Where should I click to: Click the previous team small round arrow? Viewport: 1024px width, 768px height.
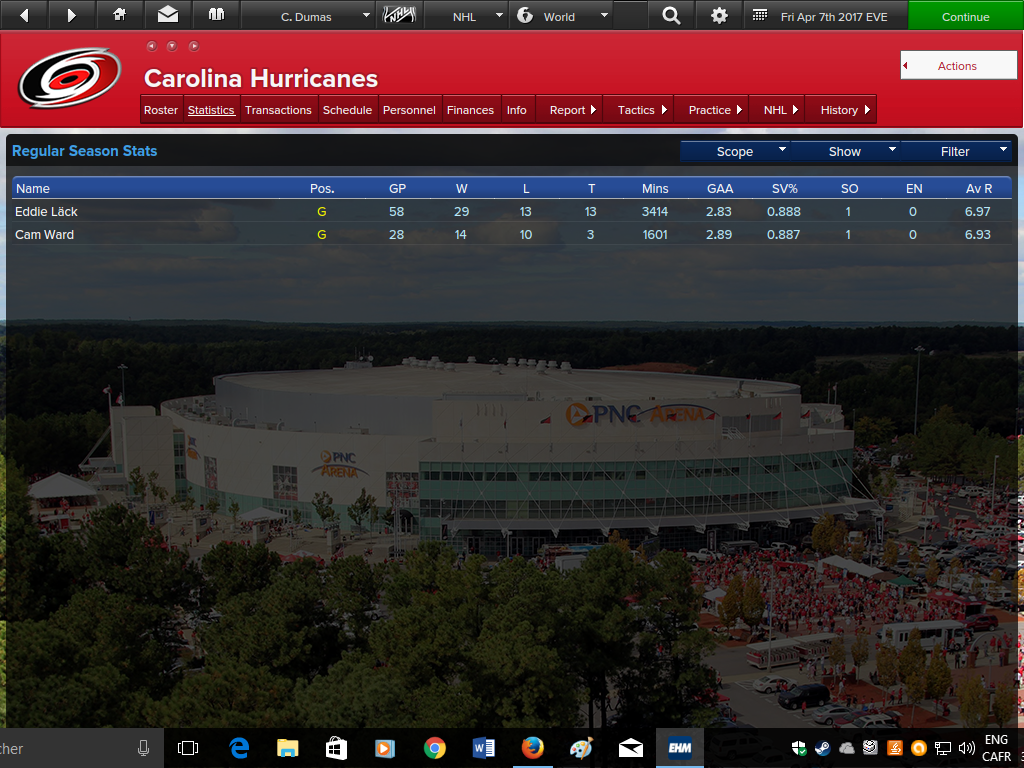pos(152,46)
